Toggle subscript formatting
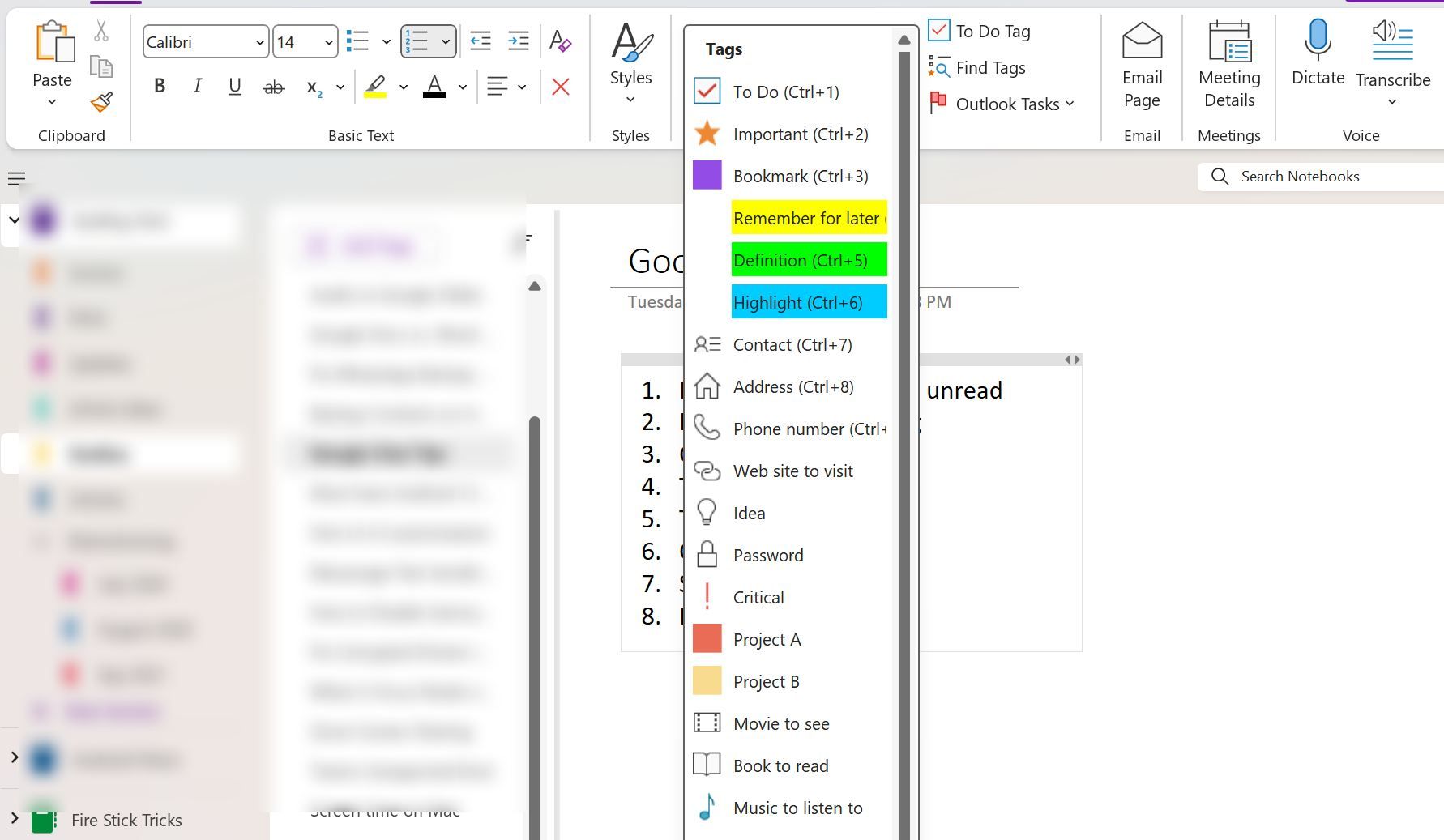1444x840 pixels. pos(315,87)
